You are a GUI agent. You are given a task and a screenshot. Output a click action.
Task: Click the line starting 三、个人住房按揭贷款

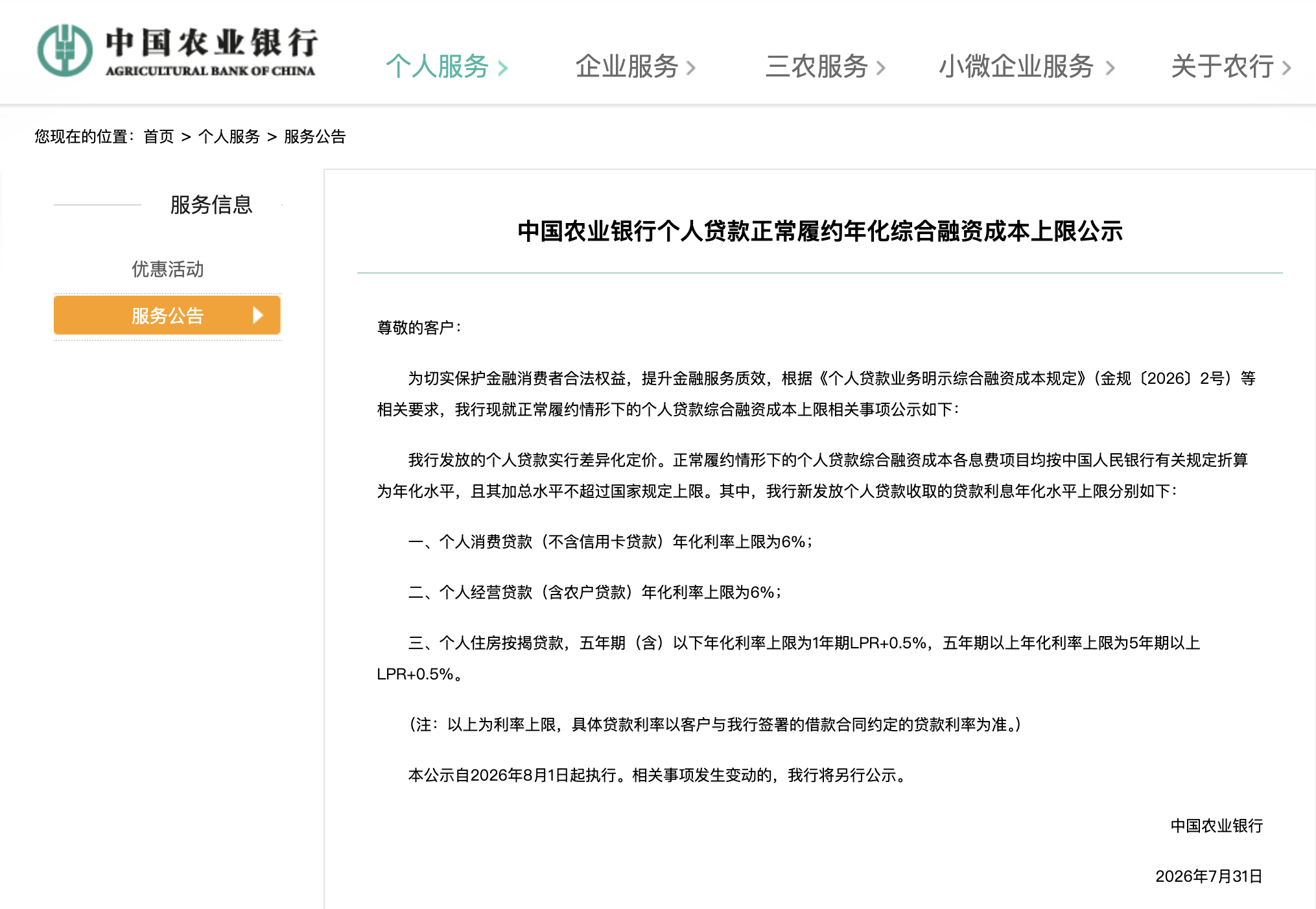pos(789,658)
